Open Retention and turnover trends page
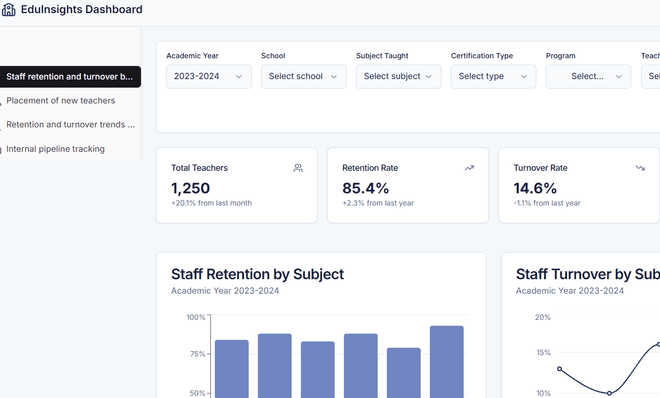This screenshot has height=398, width=660. pos(70,125)
